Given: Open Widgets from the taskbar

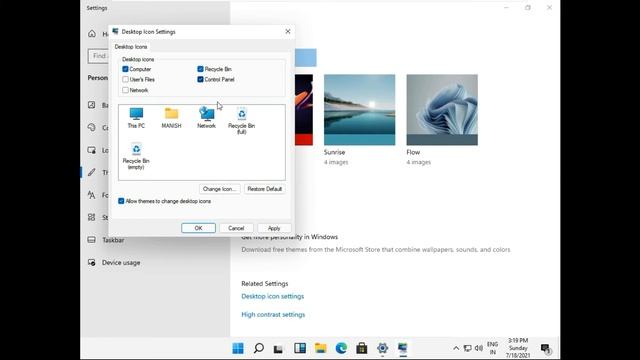Looking at the screenshot, I should [300, 348].
